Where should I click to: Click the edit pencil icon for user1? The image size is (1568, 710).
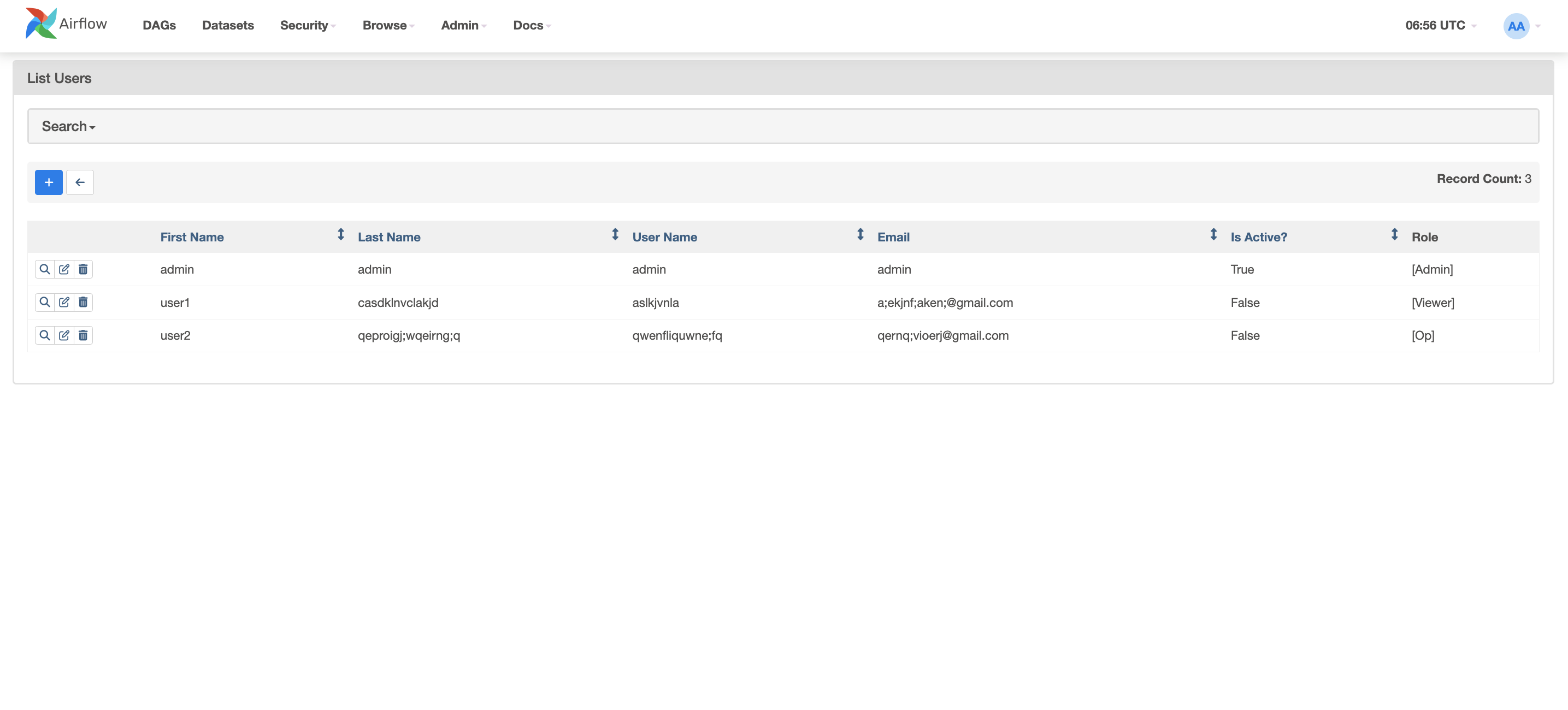64,302
